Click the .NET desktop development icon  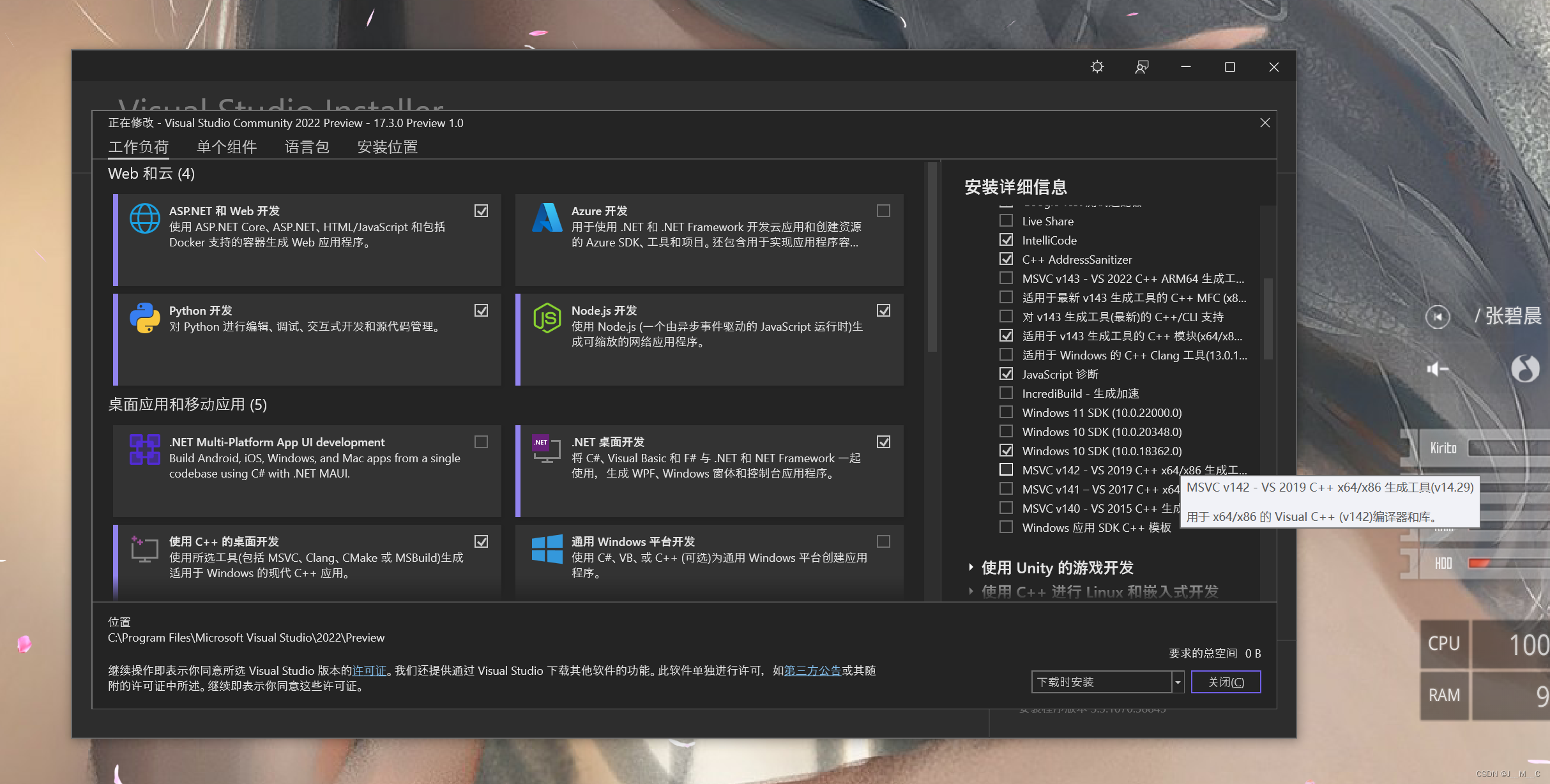tap(547, 449)
